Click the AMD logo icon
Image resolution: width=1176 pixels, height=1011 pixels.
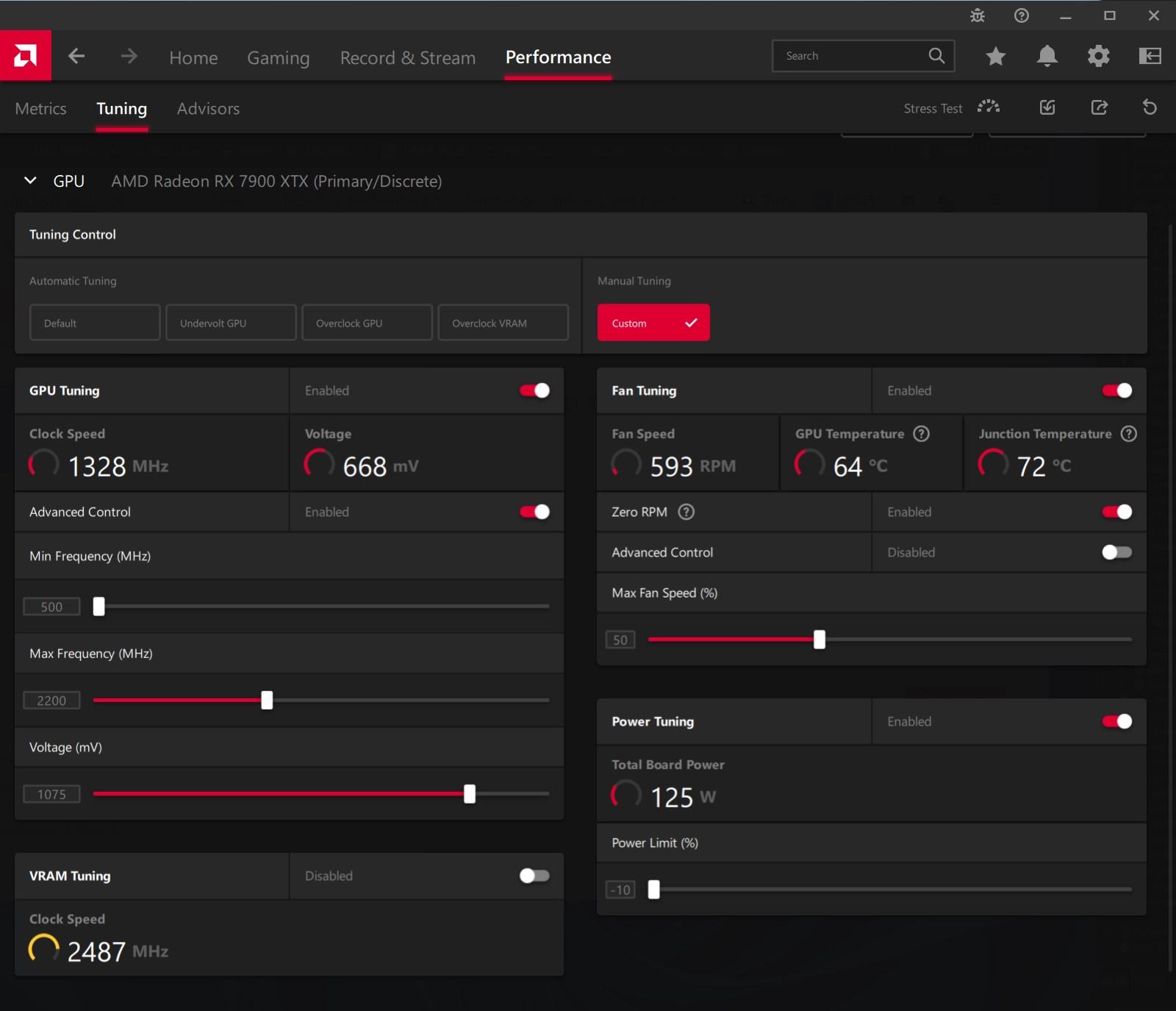coord(26,56)
